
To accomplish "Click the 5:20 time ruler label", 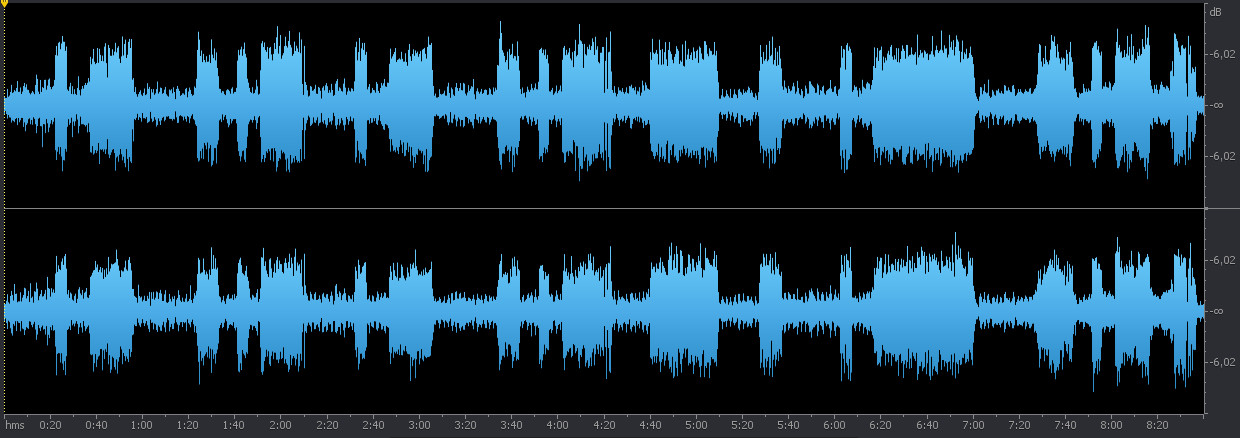I will point(742,424).
